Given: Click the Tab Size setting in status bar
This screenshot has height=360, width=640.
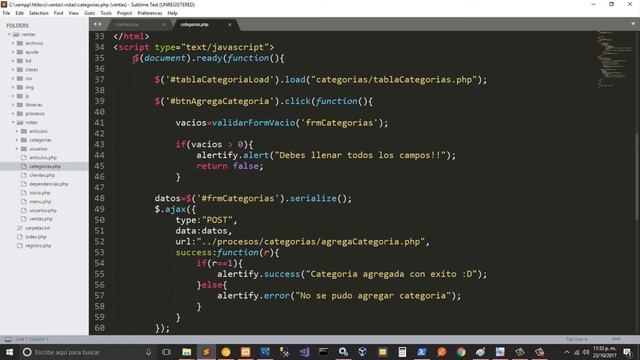Looking at the screenshot, I should [576, 339].
